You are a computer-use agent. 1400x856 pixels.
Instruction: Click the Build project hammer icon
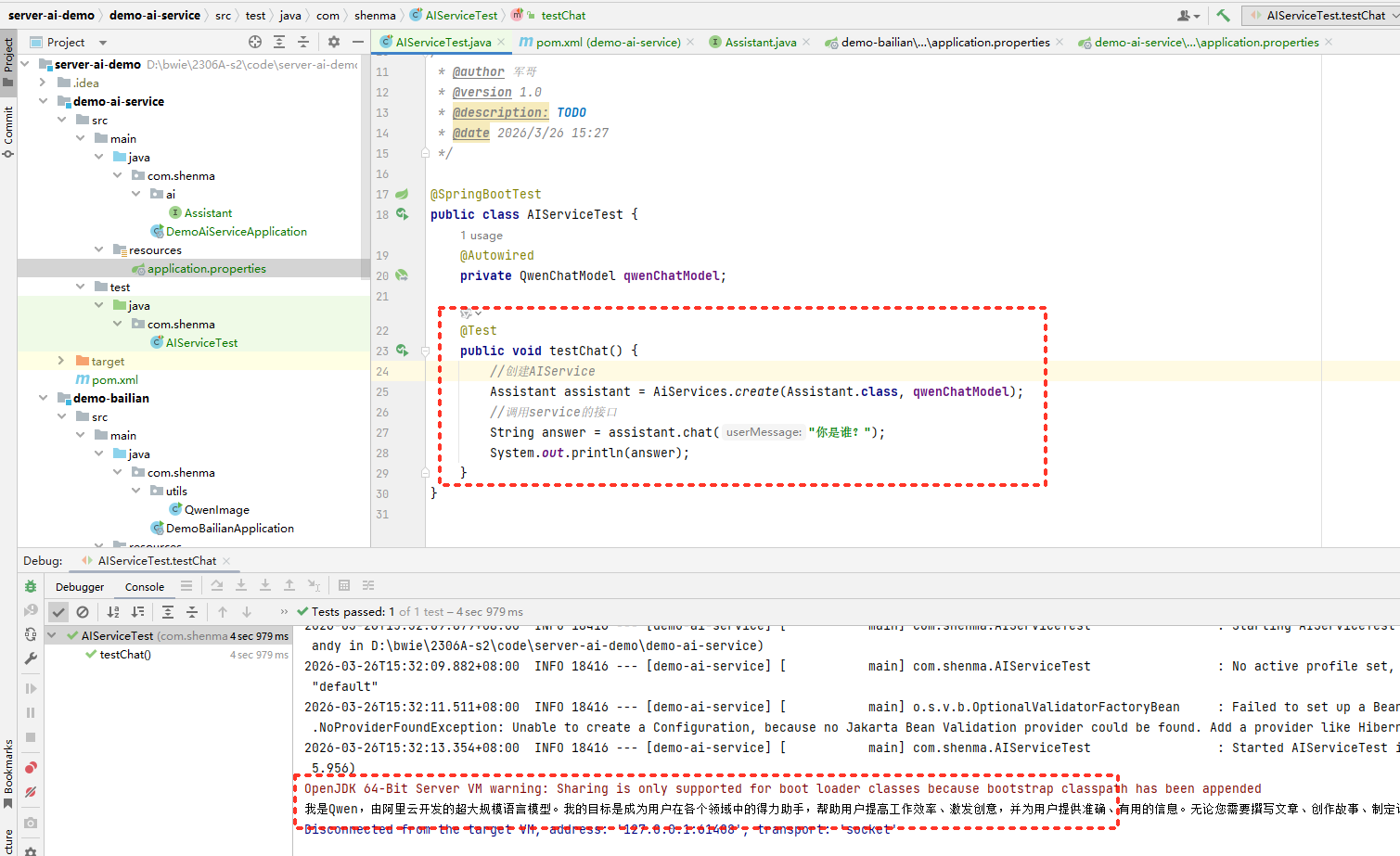coord(1223,16)
